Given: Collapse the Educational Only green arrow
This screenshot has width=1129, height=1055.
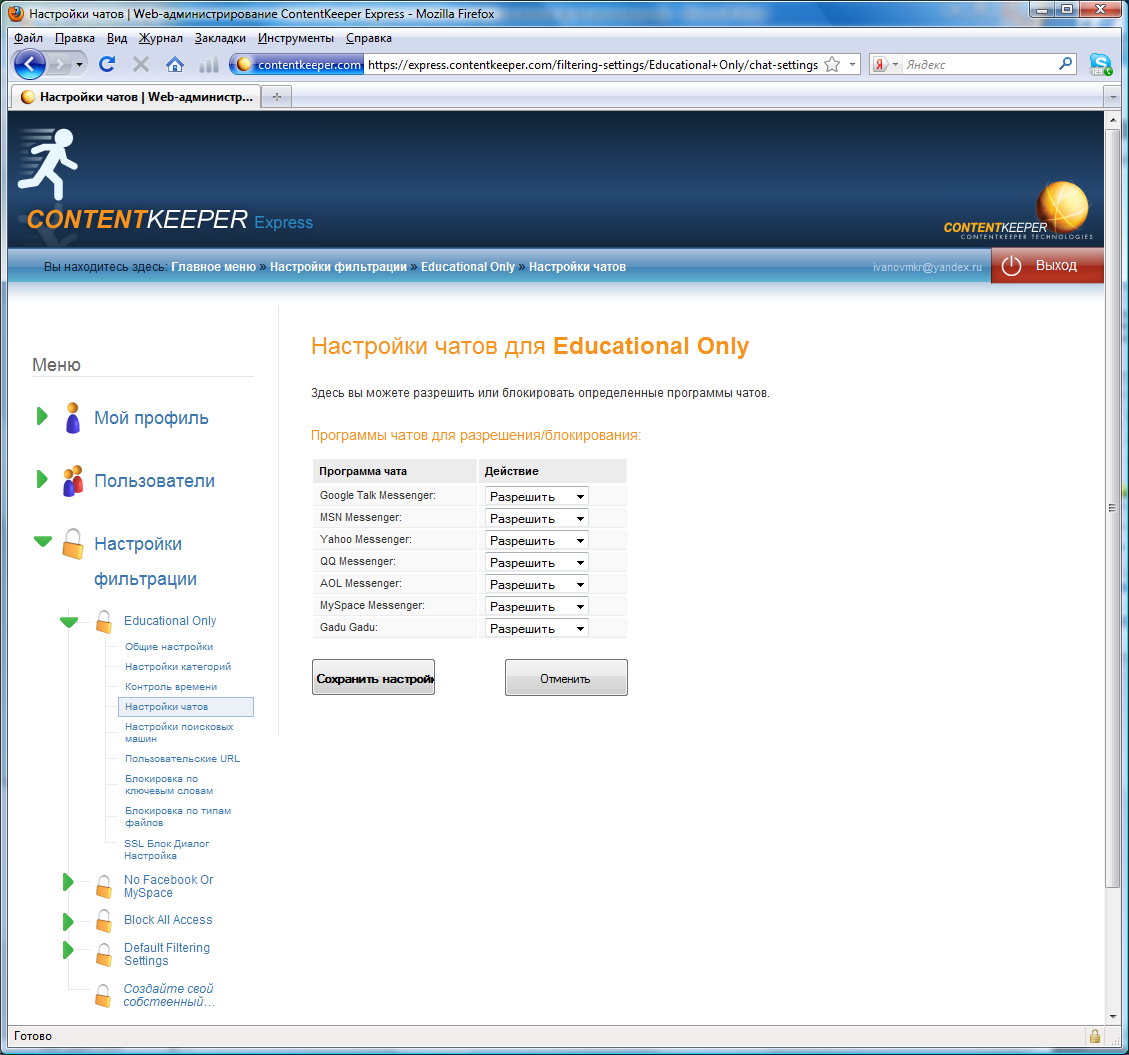Looking at the screenshot, I should click(69, 622).
